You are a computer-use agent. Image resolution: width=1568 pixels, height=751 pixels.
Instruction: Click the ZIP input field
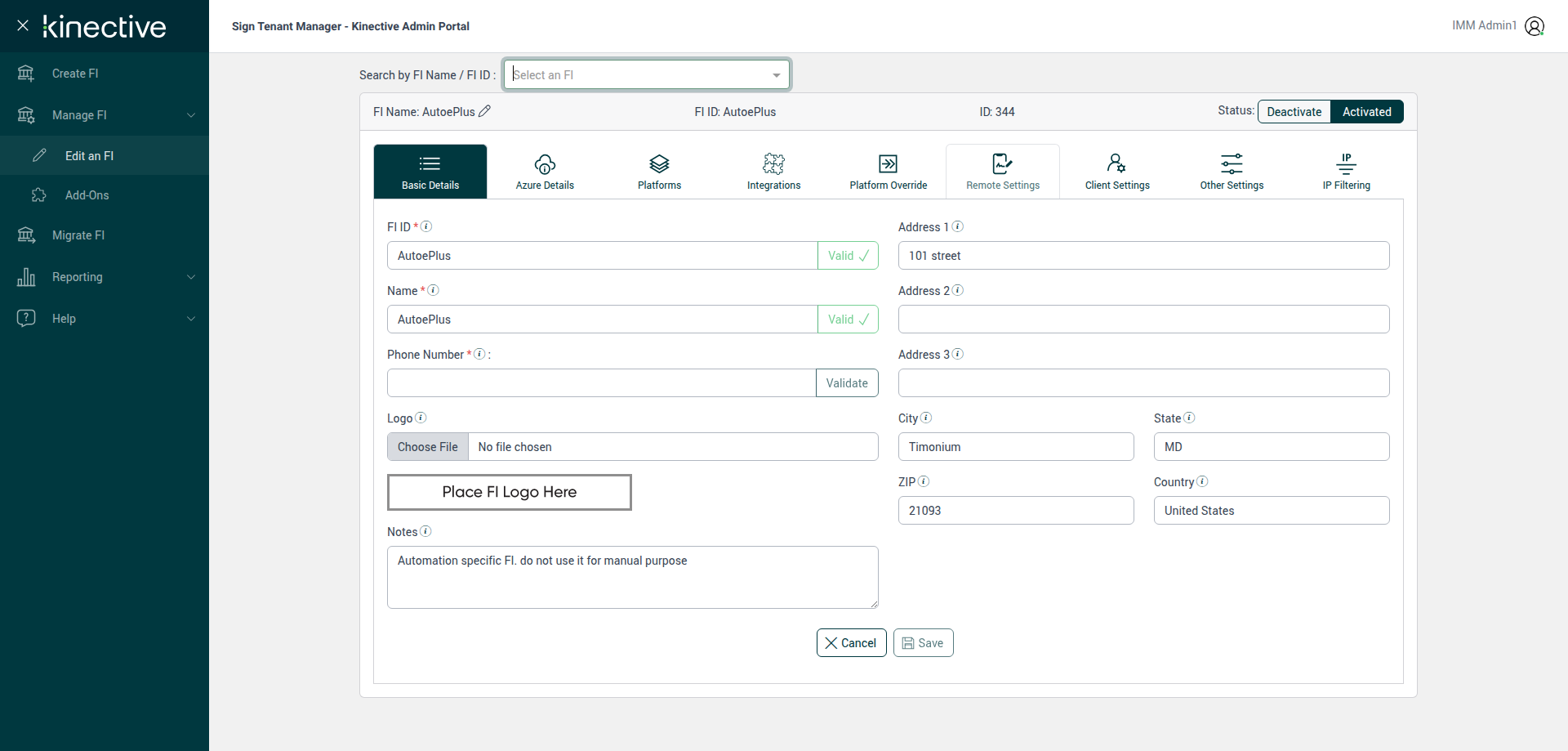coord(1016,511)
